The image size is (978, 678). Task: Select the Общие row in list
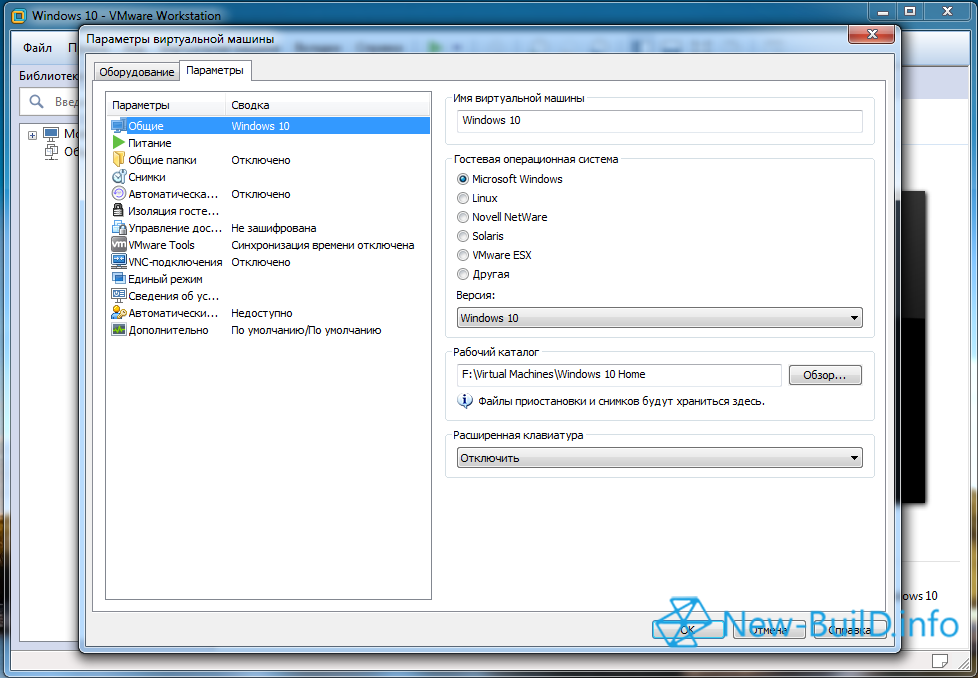[269, 125]
